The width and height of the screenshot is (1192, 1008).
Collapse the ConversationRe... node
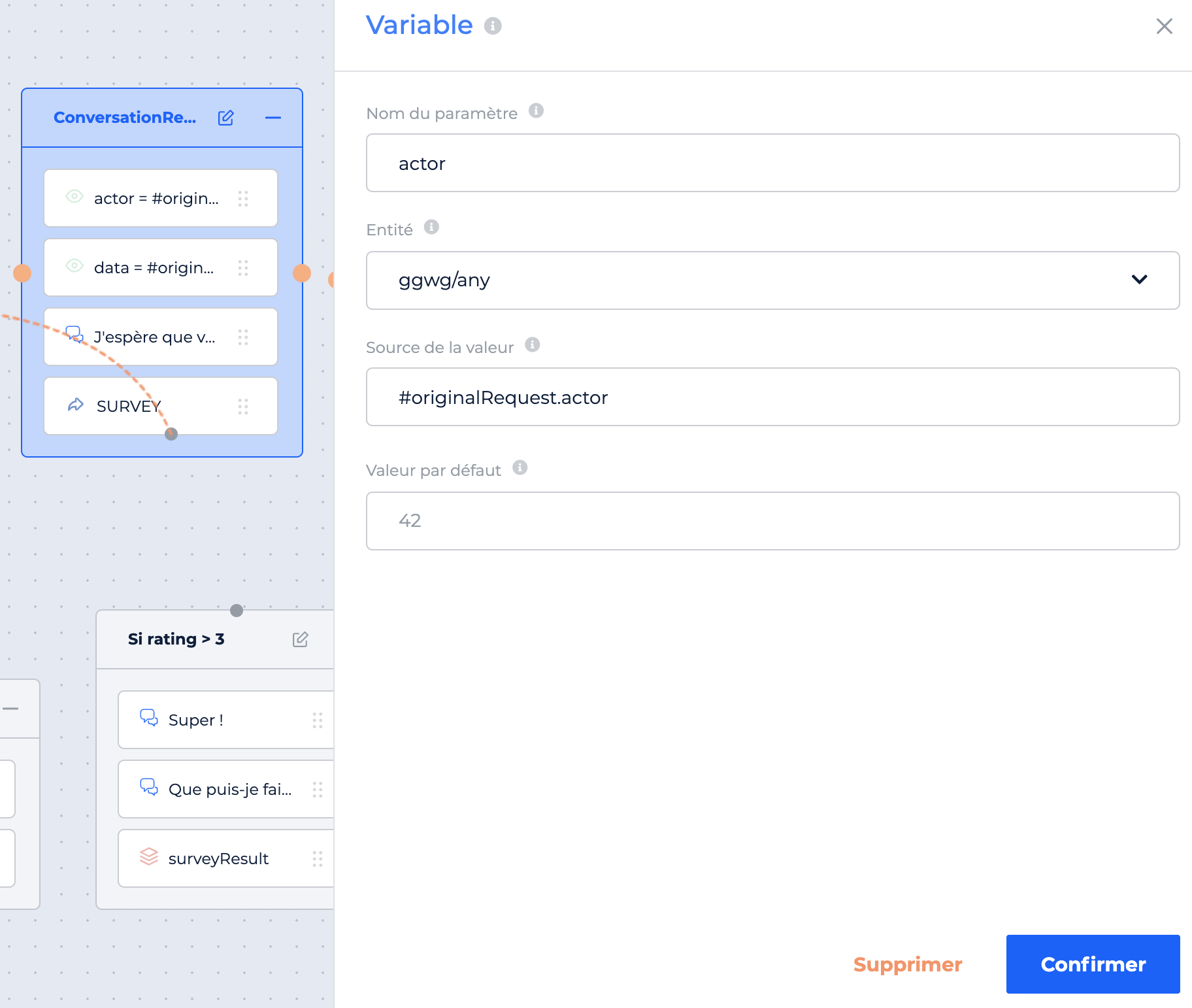pyautogui.click(x=273, y=118)
